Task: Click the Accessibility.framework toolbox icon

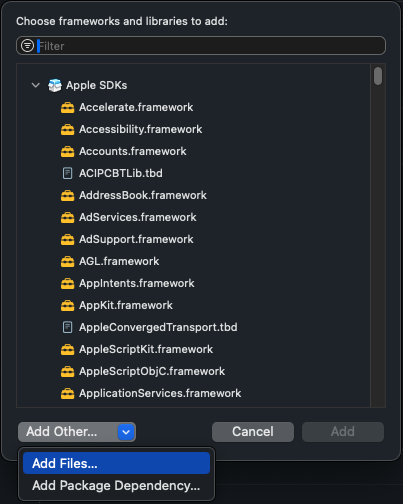Action: [68, 129]
